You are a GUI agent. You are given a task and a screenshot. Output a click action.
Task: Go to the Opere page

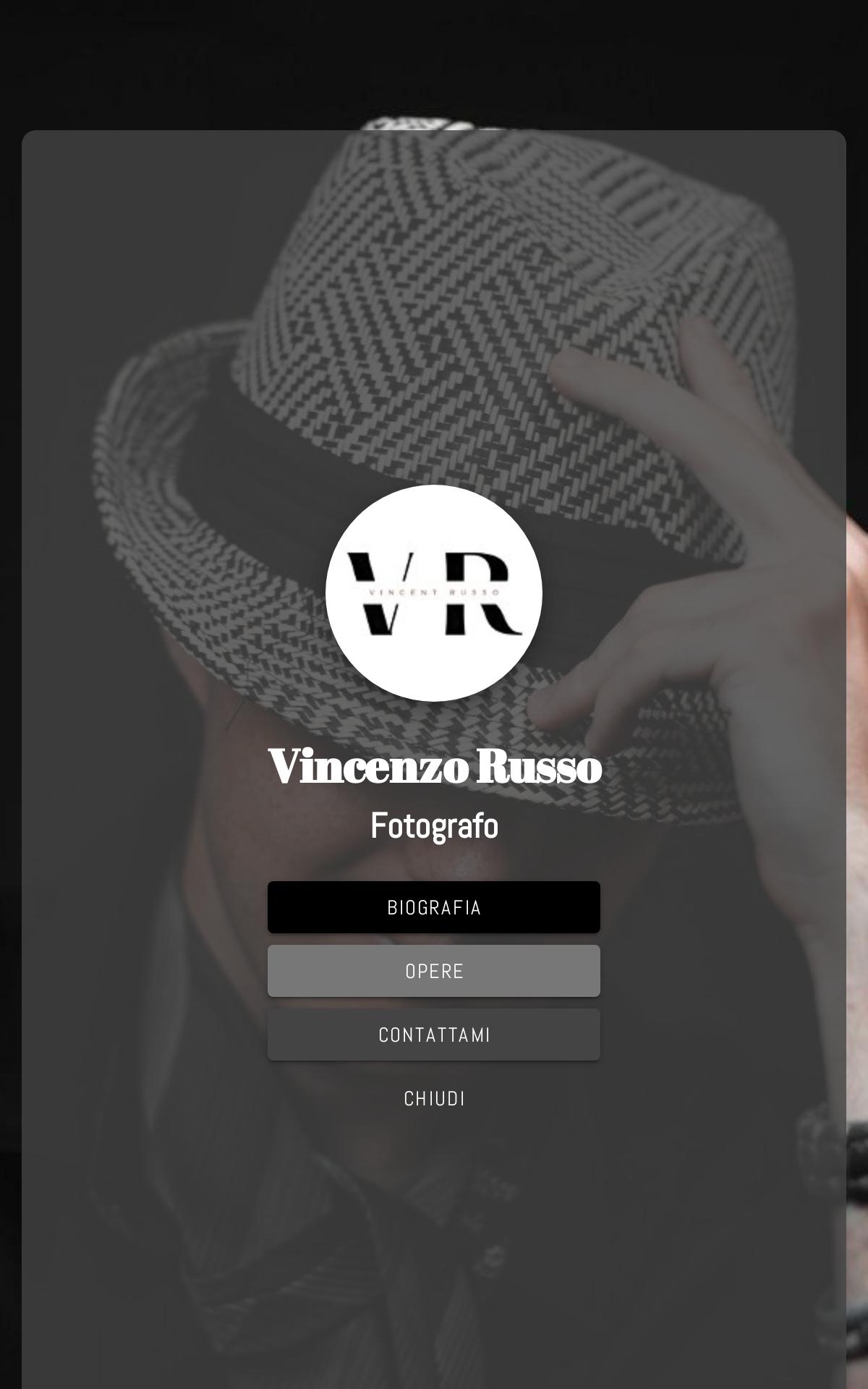coord(434,971)
